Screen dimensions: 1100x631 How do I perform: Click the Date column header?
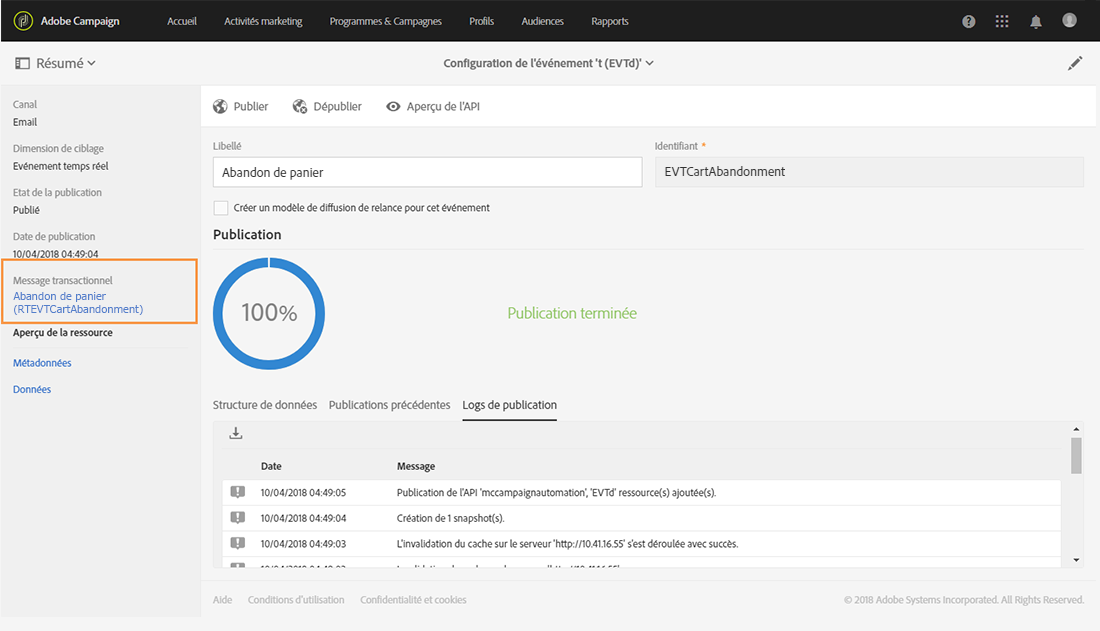(x=271, y=466)
